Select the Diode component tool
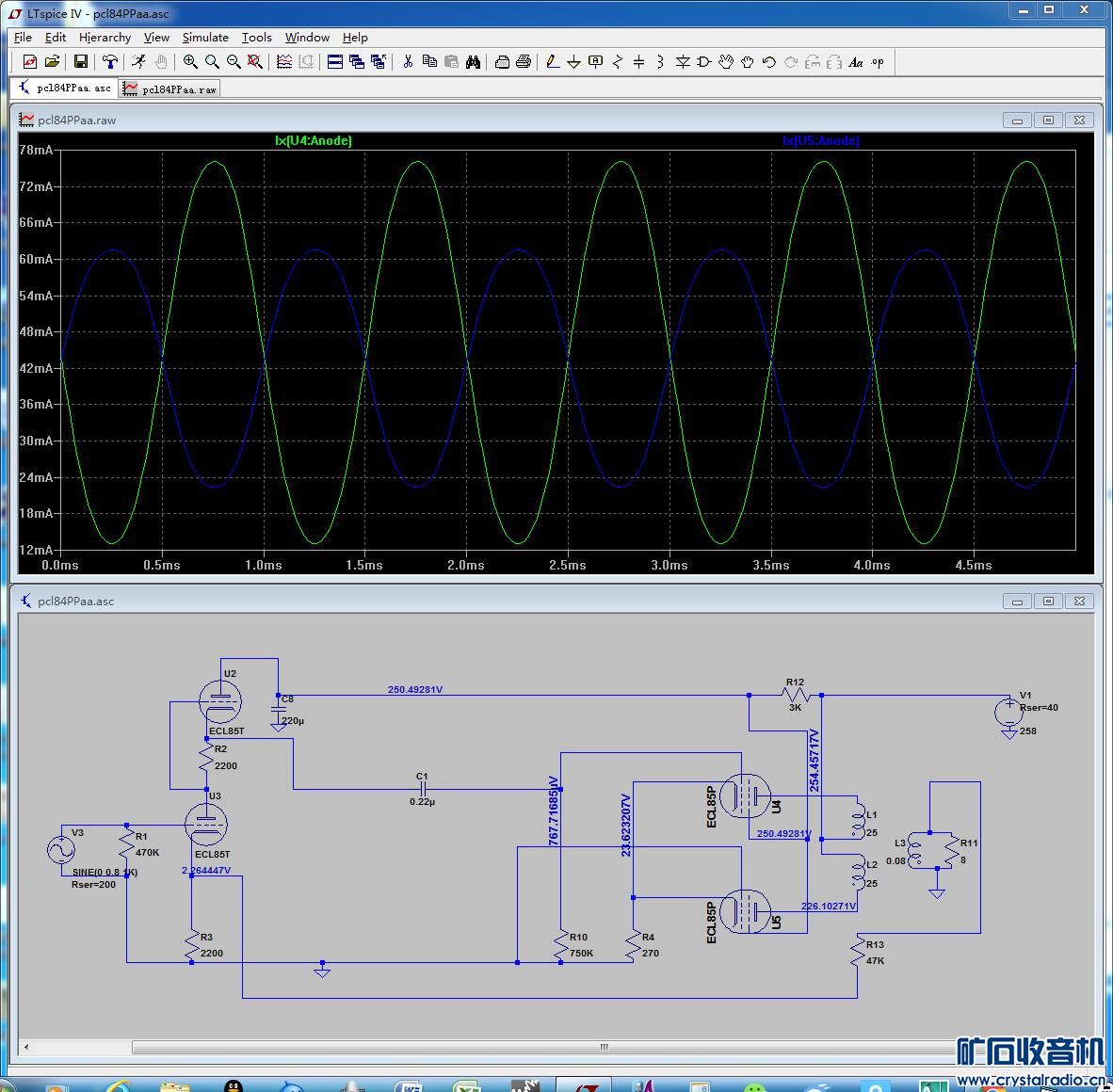Screen dimensions: 1113x1092 pyautogui.click(x=683, y=62)
